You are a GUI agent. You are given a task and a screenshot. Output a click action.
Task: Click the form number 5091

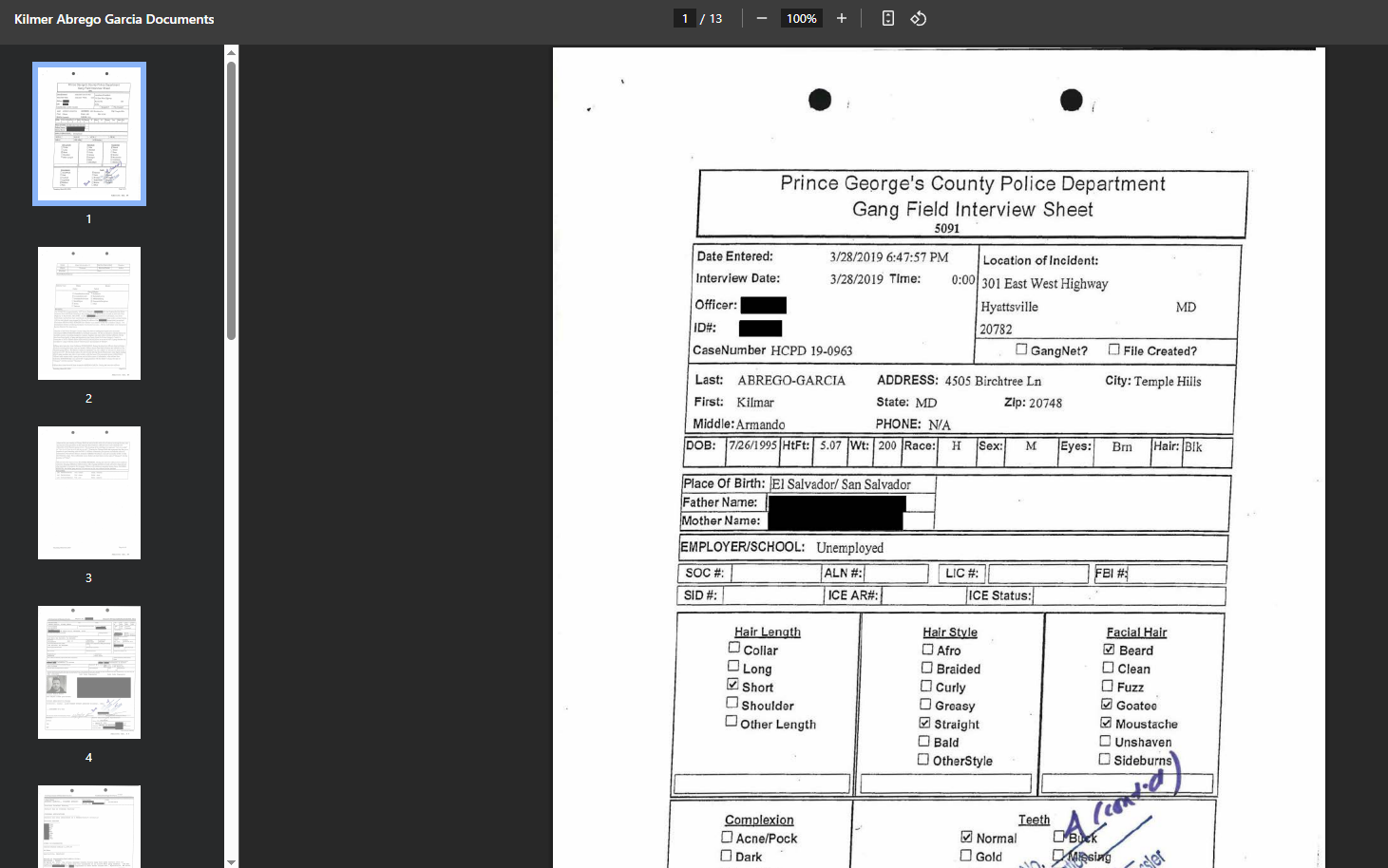947,228
